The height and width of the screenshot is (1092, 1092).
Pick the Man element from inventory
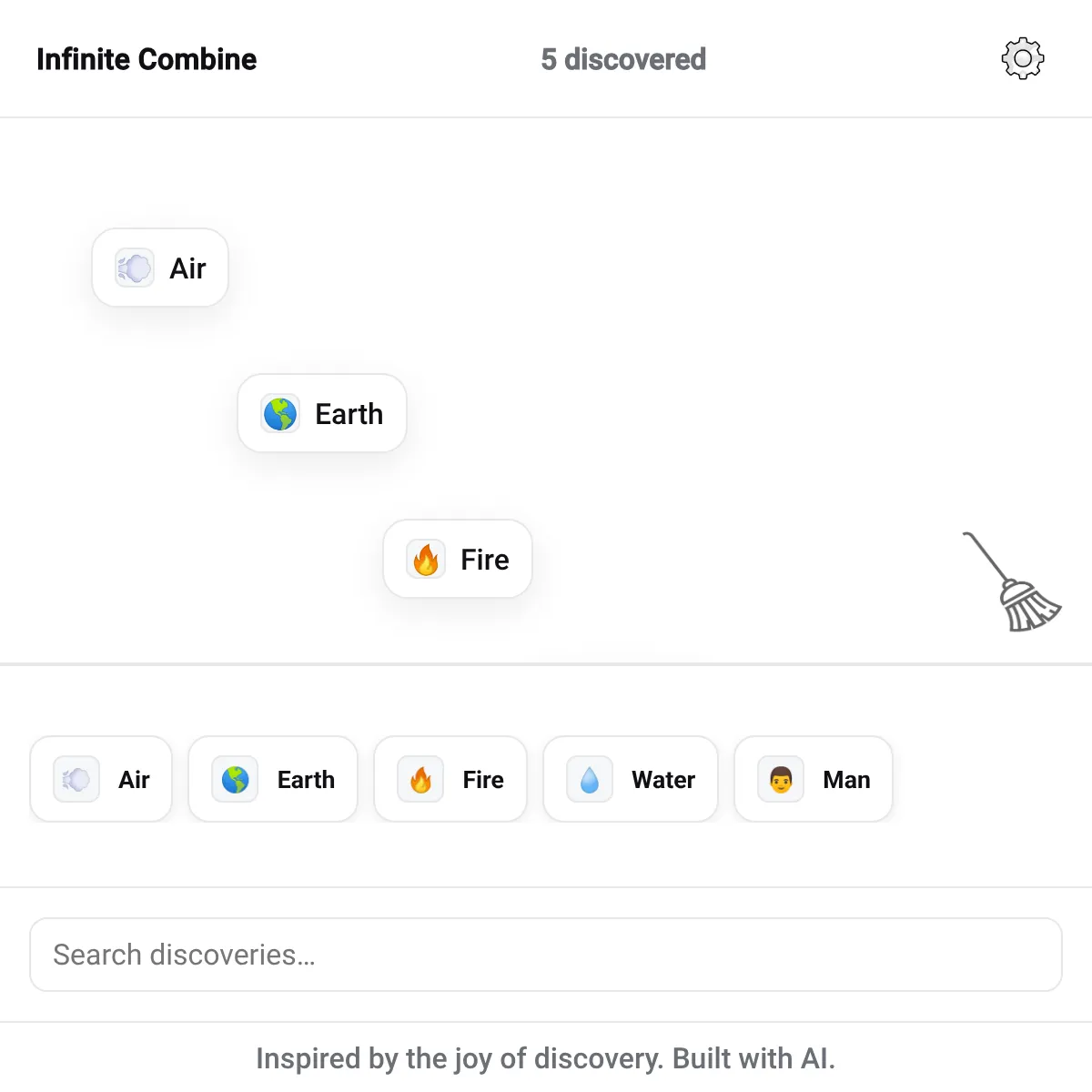[x=814, y=779]
